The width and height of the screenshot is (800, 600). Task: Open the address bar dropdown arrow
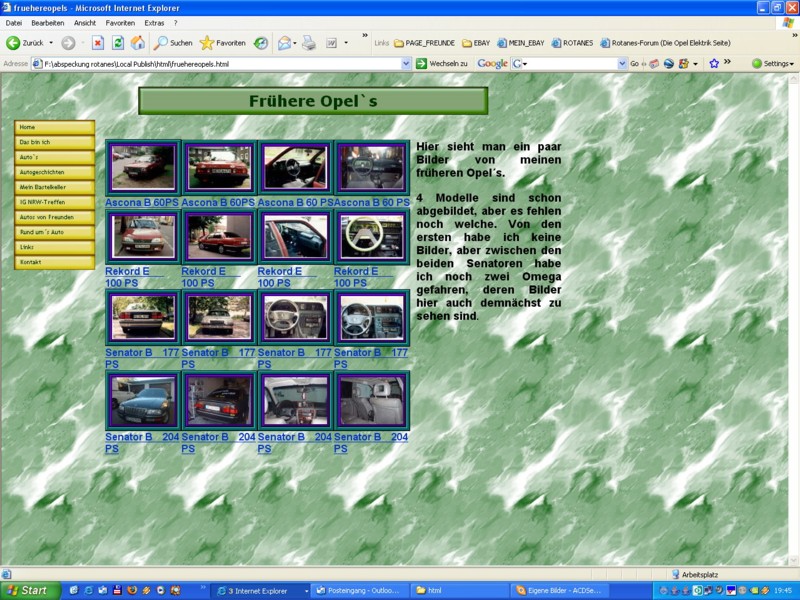coord(406,63)
